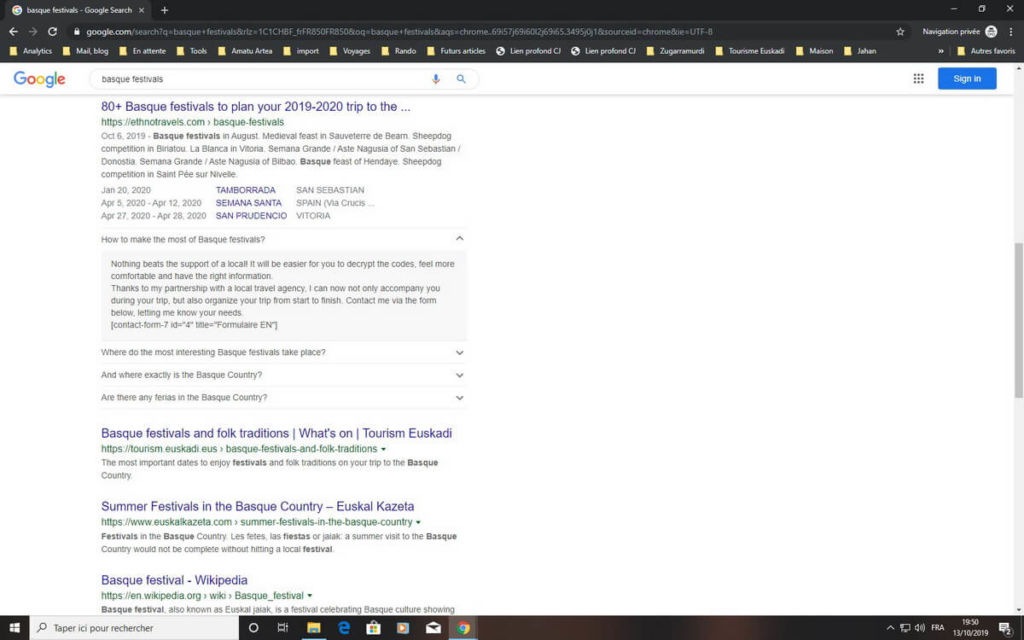Open the Chrome three-dot menu
The height and width of the screenshot is (640, 1024).
(1011, 31)
